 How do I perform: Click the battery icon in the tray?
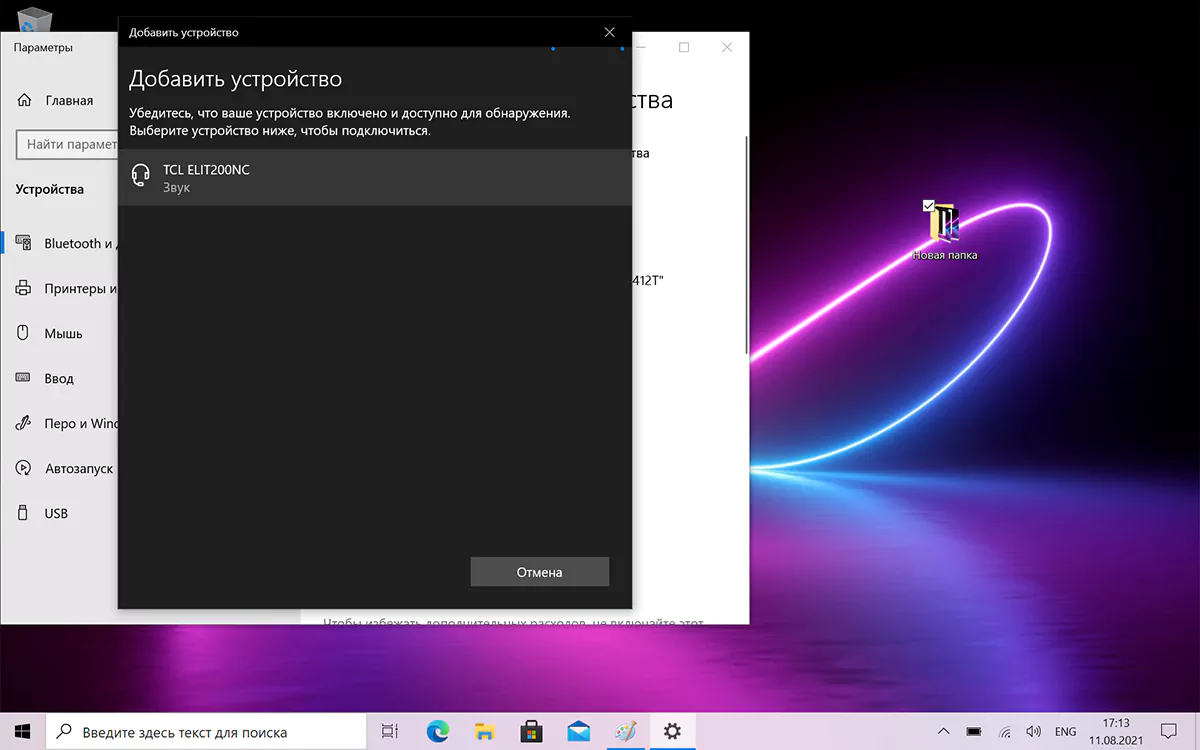coord(974,731)
